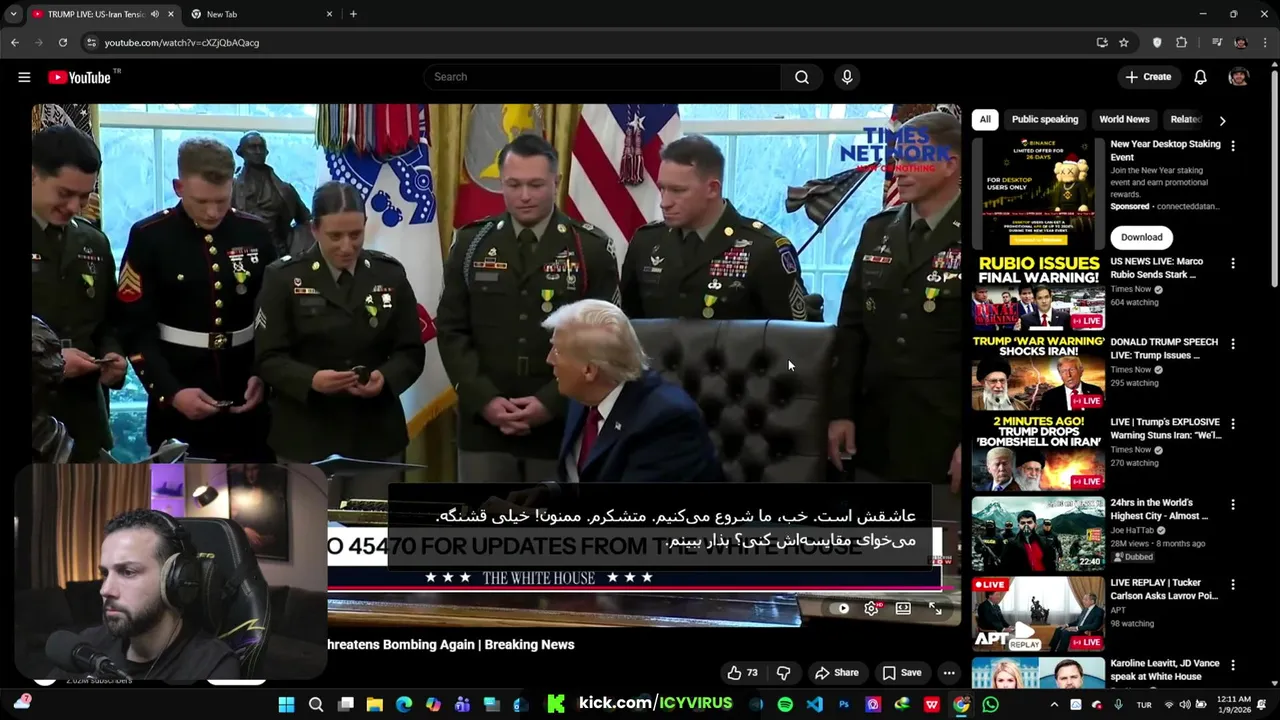Toggle autoplay switch in video player
The image size is (1280, 720).
841,608
